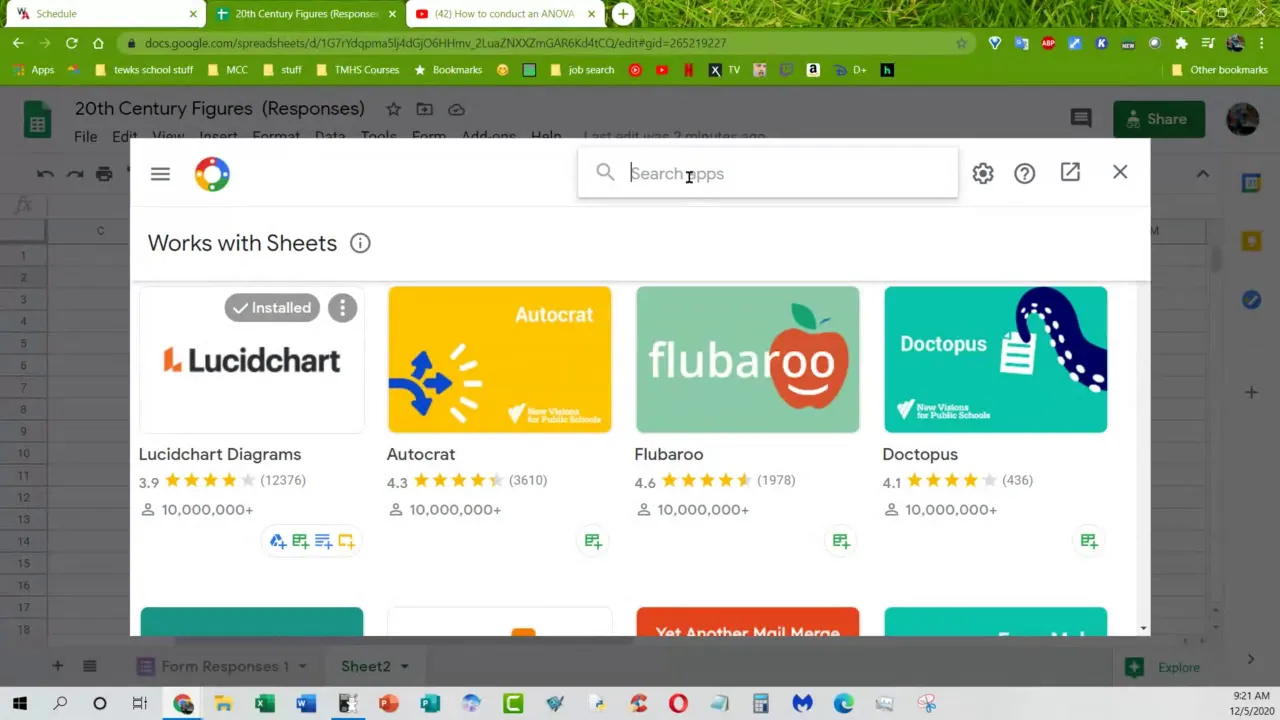Screen dimensions: 1280x720
Task: Click the Chrome address bar URL
Action: coord(435,43)
